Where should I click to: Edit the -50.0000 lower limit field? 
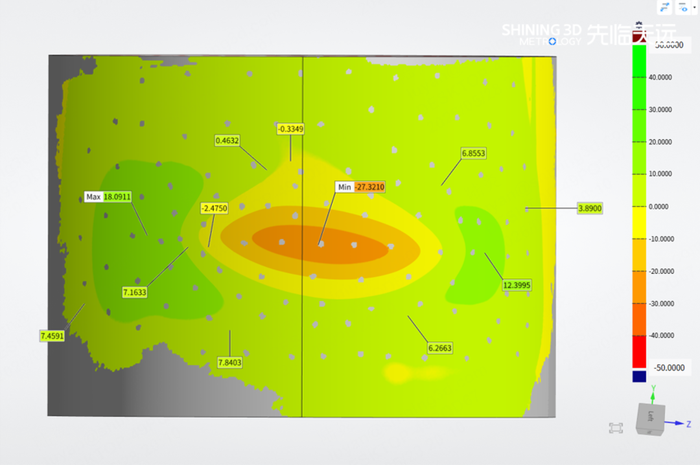(669, 368)
